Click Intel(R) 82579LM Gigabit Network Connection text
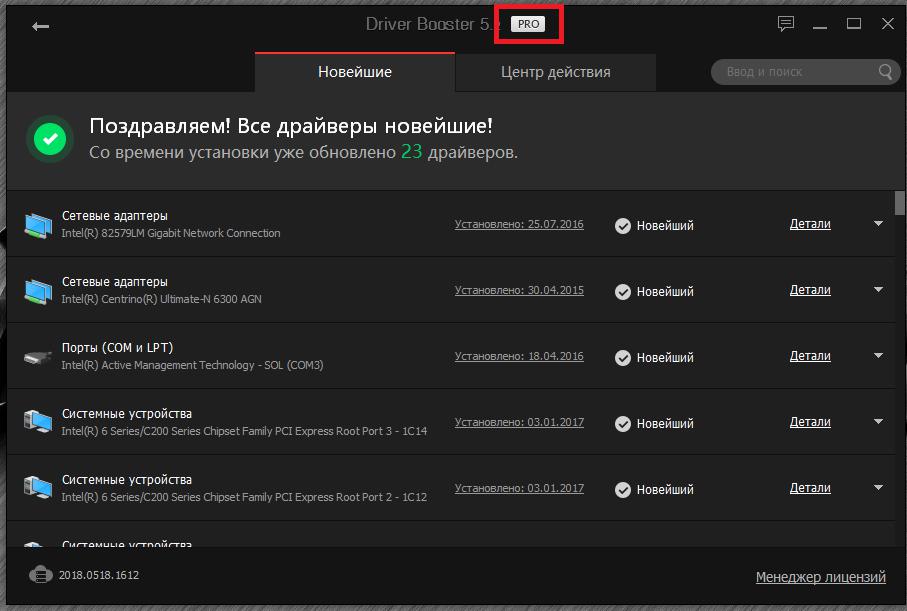The height and width of the screenshot is (611, 907). 171,233
